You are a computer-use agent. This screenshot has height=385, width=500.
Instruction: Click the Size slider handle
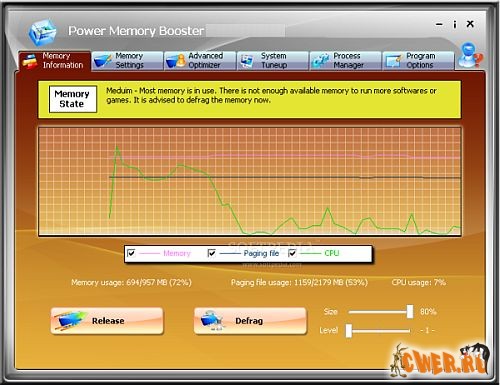pyautogui.click(x=410, y=312)
